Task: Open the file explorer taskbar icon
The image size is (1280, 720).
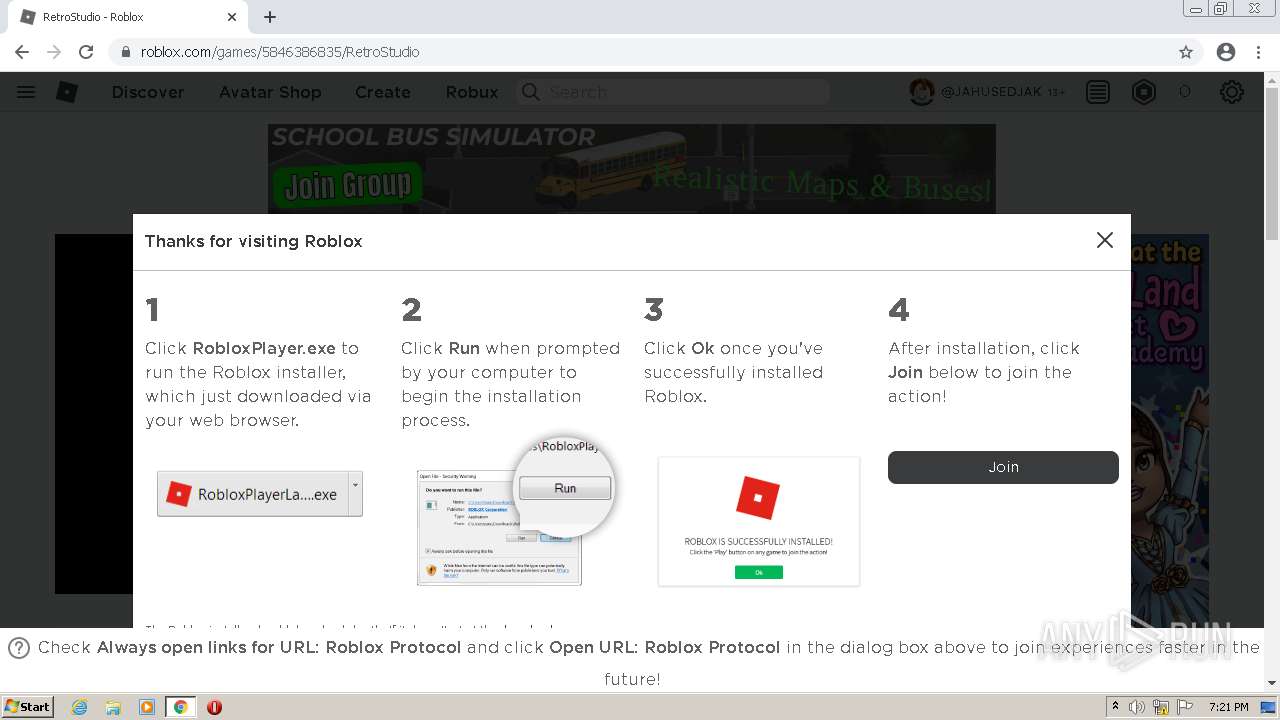Action: point(113,707)
